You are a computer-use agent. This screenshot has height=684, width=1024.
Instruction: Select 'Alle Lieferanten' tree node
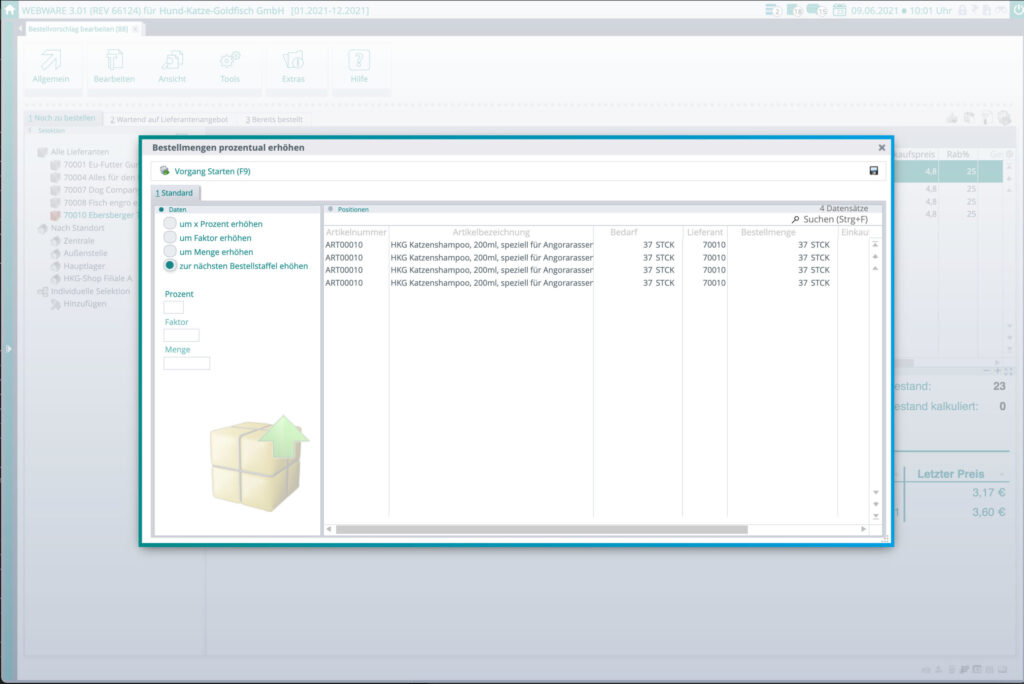pos(80,152)
